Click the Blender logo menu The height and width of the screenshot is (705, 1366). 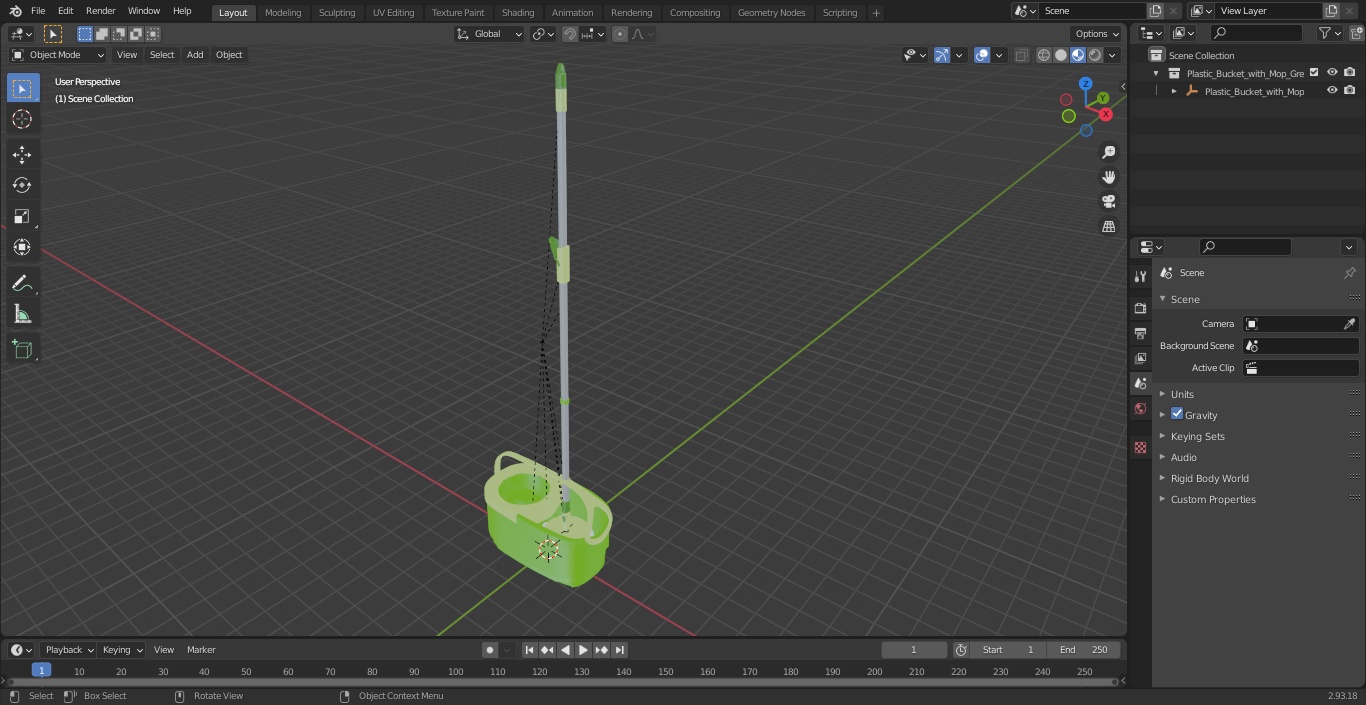pyautogui.click(x=15, y=11)
